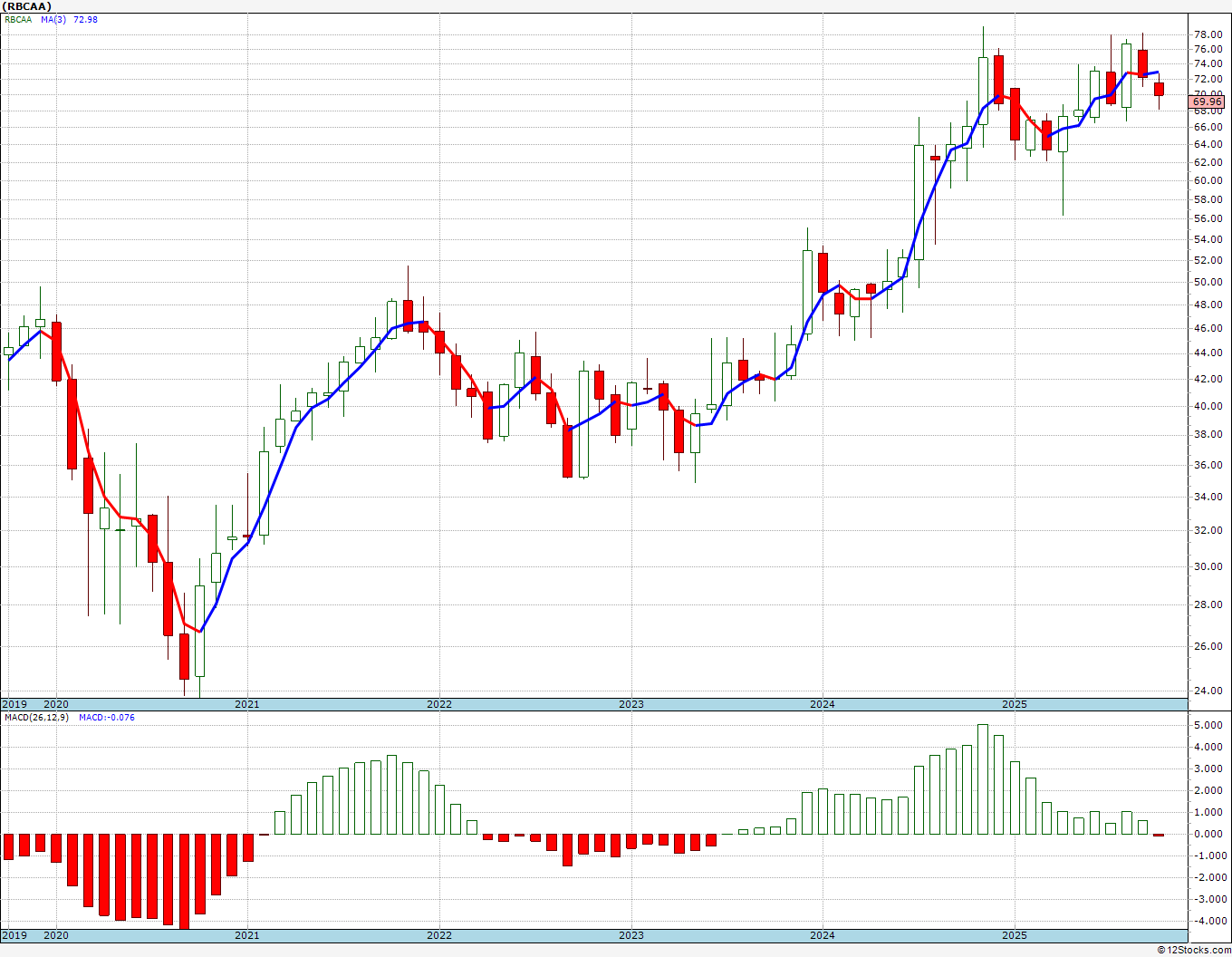Select the 28.00 price axis label
This screenshot has width=1232, height=957.
(1208, 604)
